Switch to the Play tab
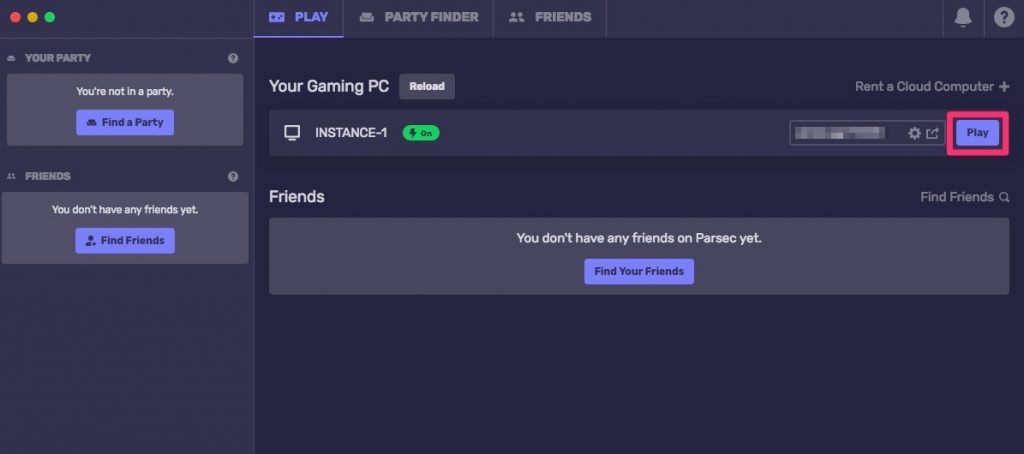1024x454 pixels. [298, 17]
